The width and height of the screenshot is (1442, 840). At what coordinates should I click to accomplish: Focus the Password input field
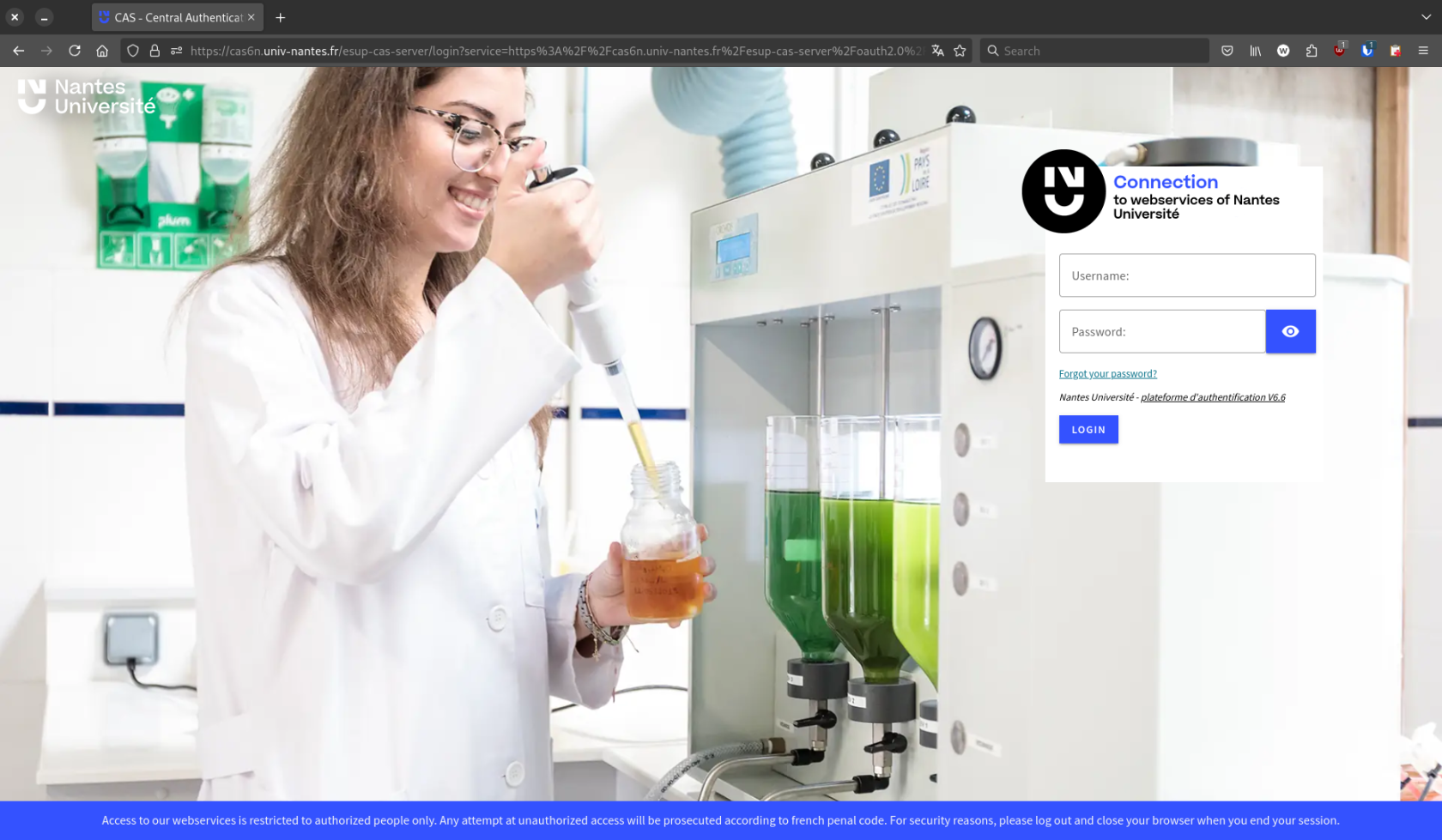pyautogui.click(x=1161, y=331)
